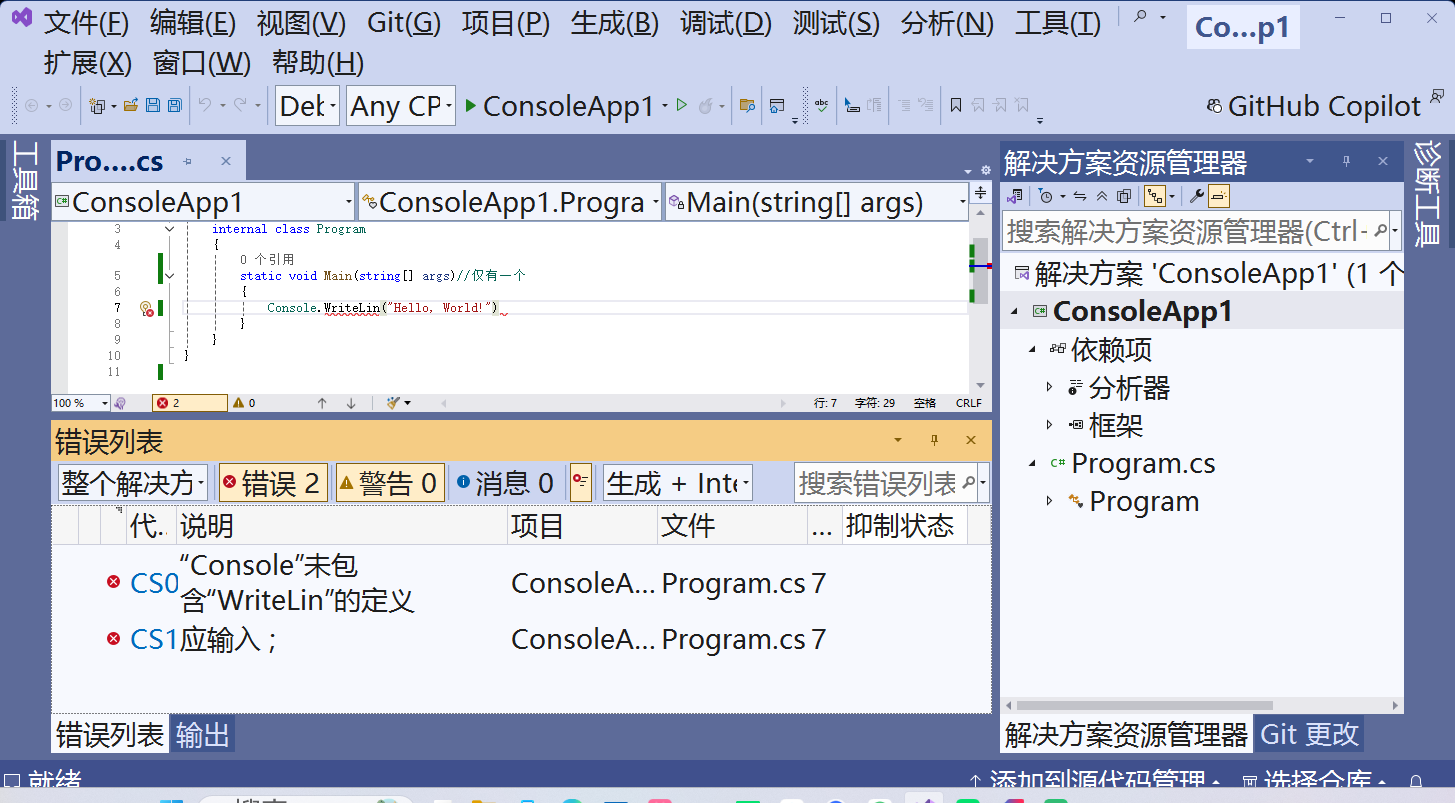The image size is (1455, 803).
Task: Toggle the Messages 0 filter button
Action: [505, 483]
